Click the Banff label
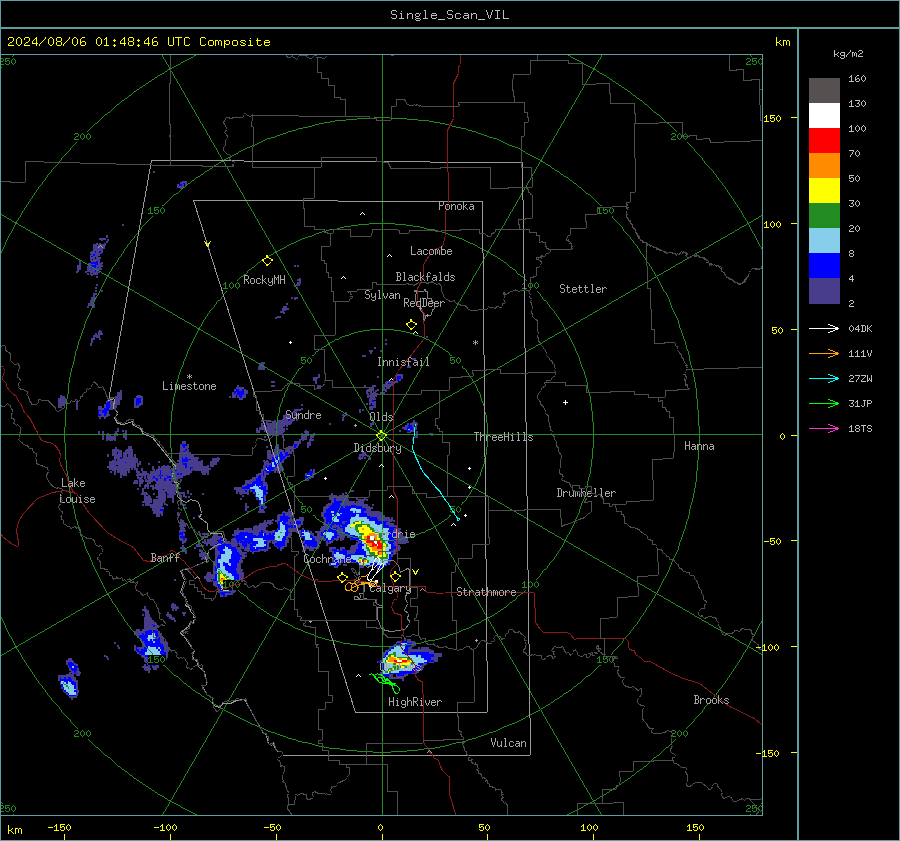The height and width of the screenshot is (841, 900). (165, 558)
